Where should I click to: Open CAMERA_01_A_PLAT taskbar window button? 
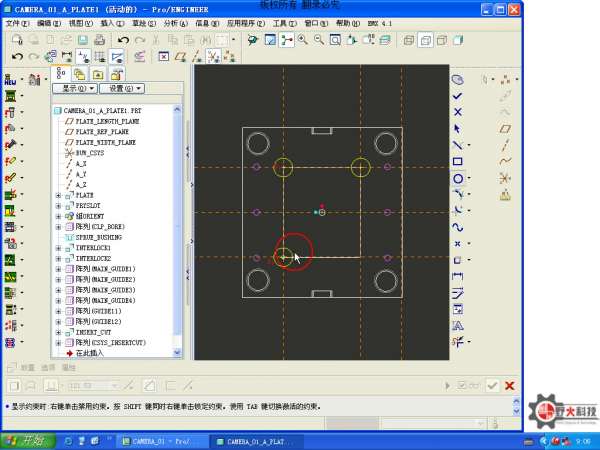[x=256, y=441]
